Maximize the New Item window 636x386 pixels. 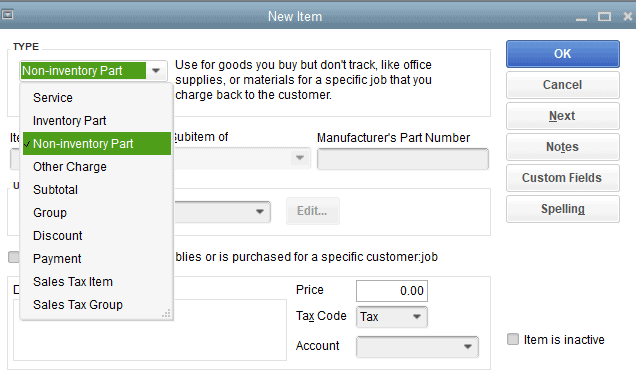(604, 17)
